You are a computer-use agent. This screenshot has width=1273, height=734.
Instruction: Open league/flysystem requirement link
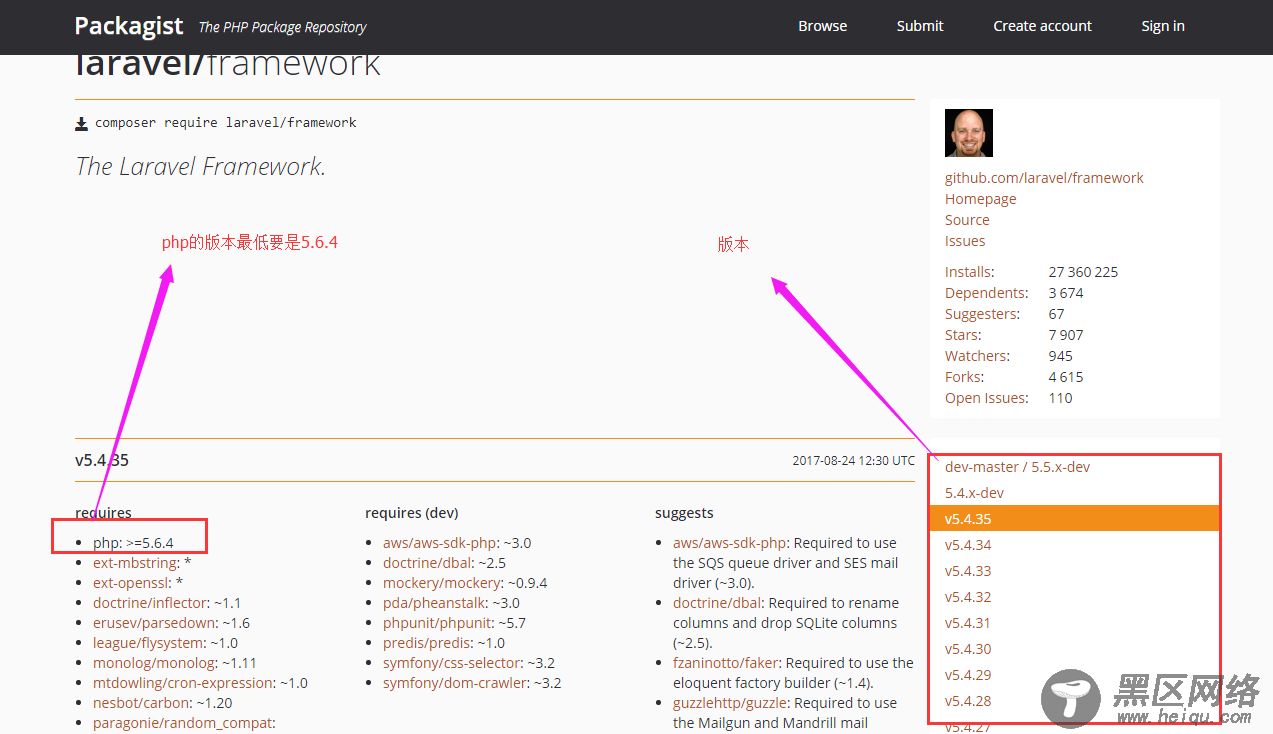coord(149,643)
